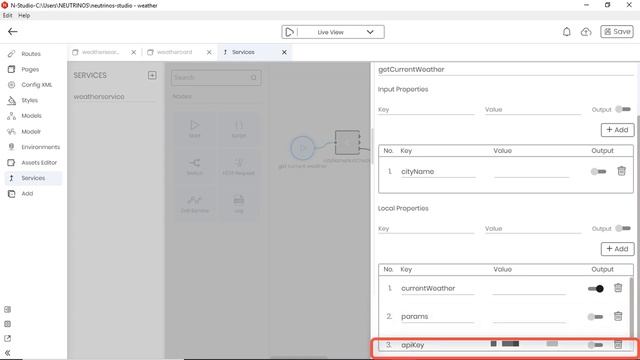The image size is (640, 360).
Task: Open the Live View dropdown chevron
Action: (370, 32)
